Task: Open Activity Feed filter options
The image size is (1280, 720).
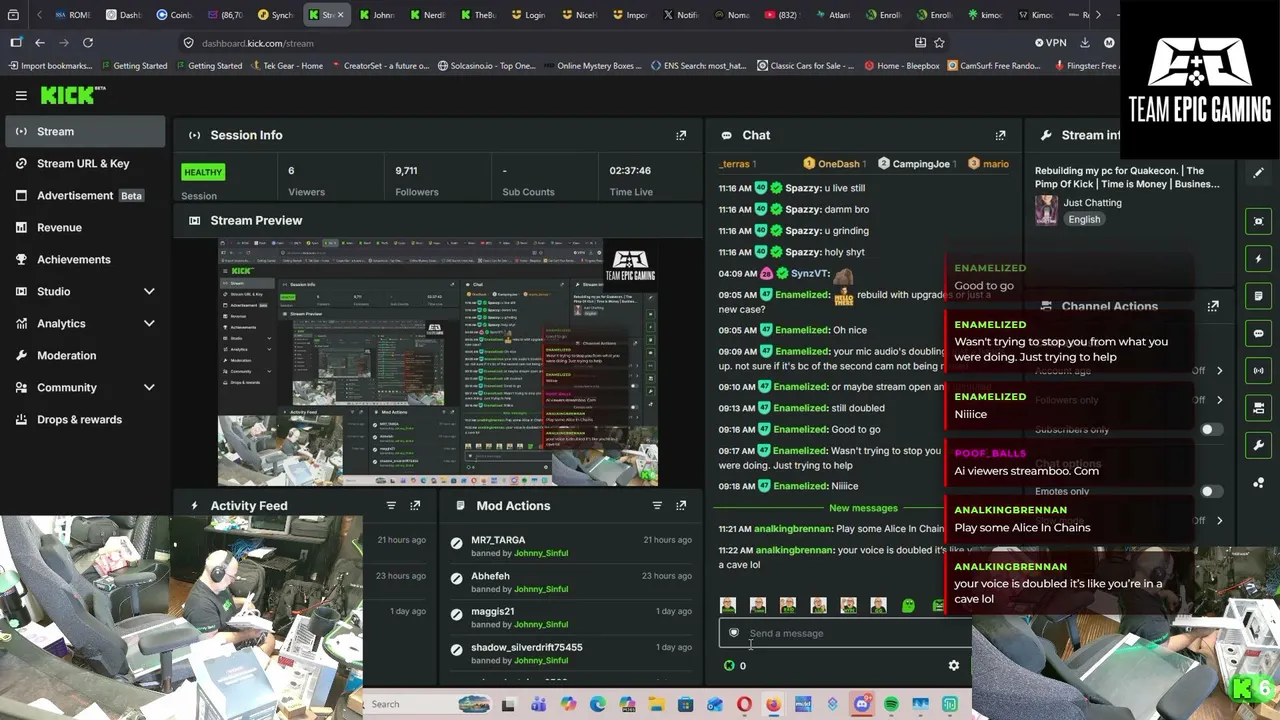Action: pos(391,506)
